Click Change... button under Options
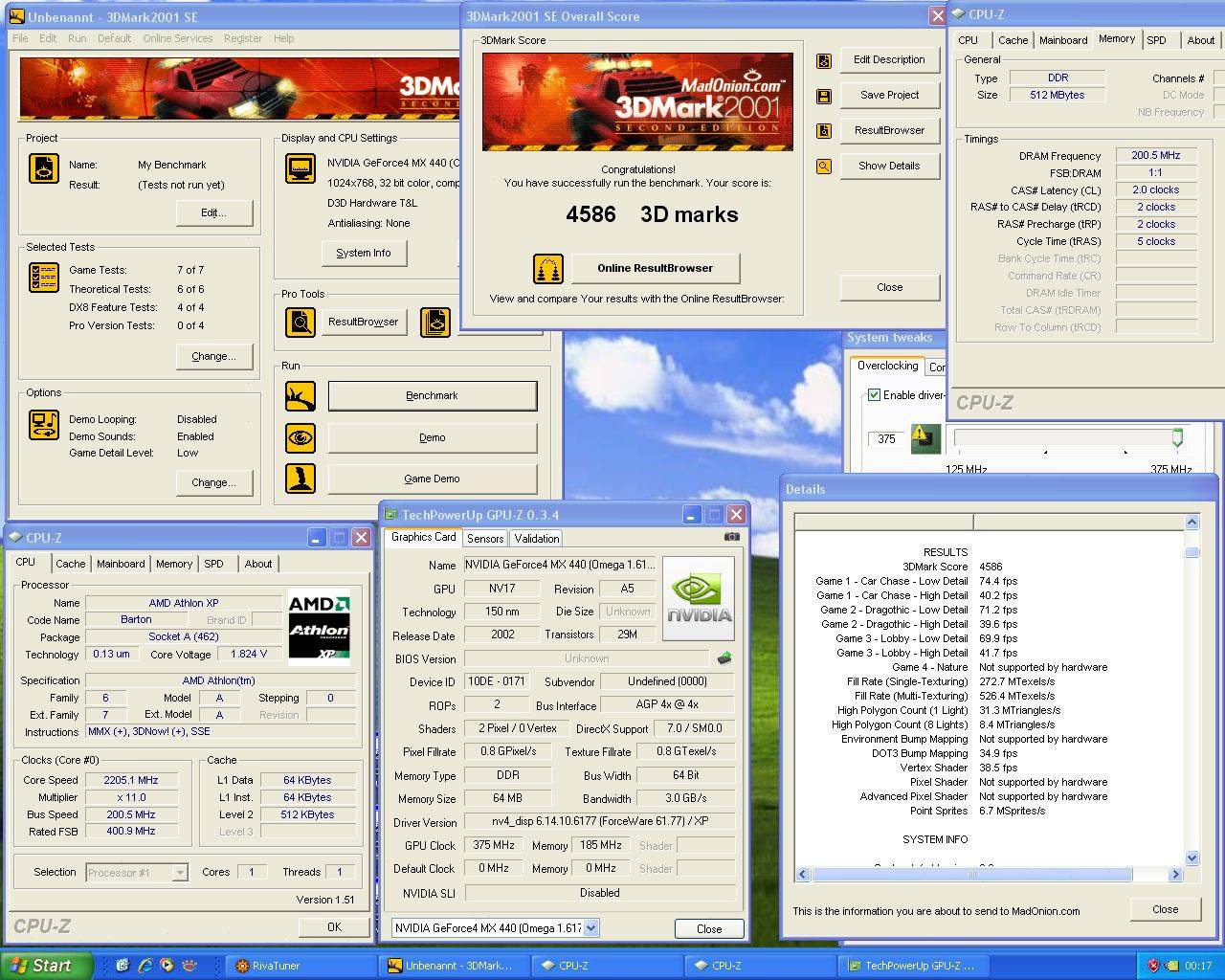The image size is (1225, 980). pos(214,482)
